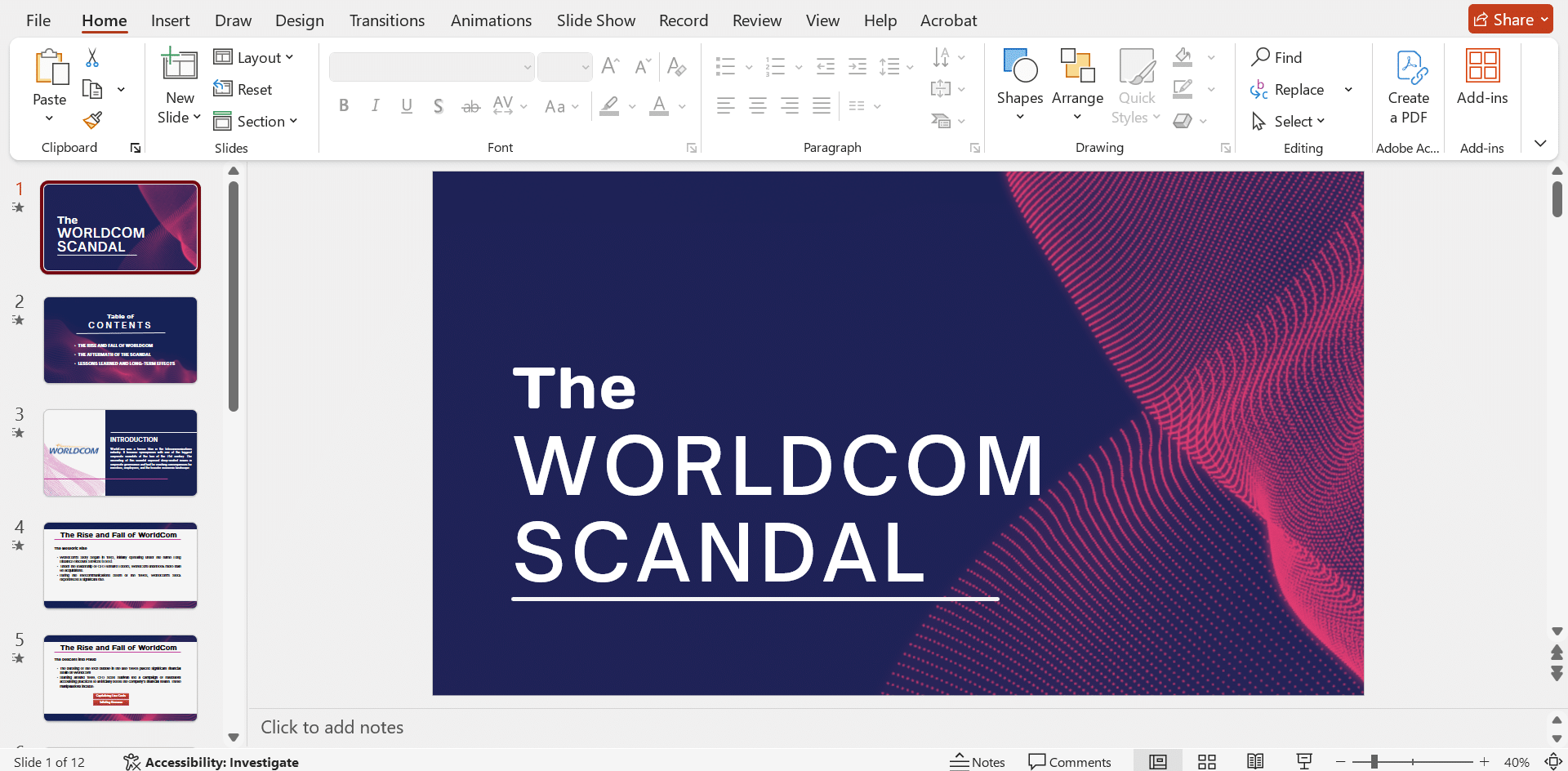Select the Format Painter brush icon
The image size is (1568, 771).
(x=92, y=121)
